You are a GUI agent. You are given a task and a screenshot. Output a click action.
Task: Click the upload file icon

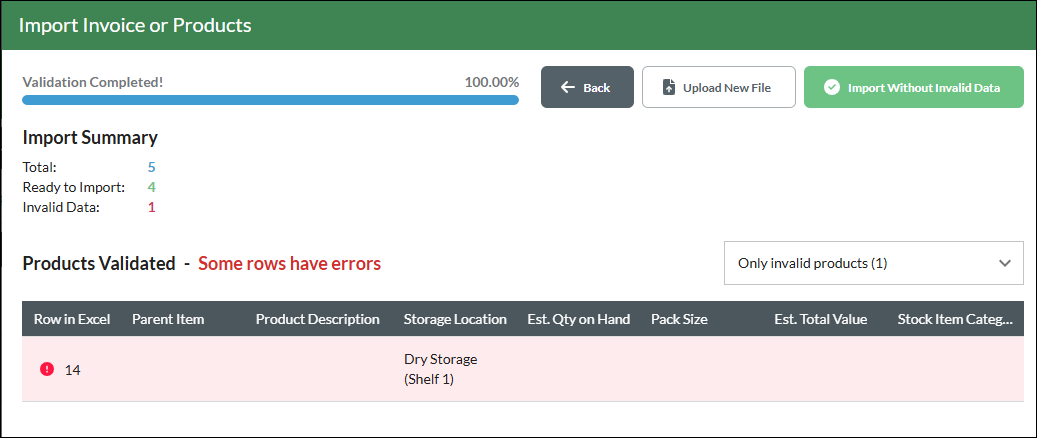pyautogui.click(x=669, y=87)
